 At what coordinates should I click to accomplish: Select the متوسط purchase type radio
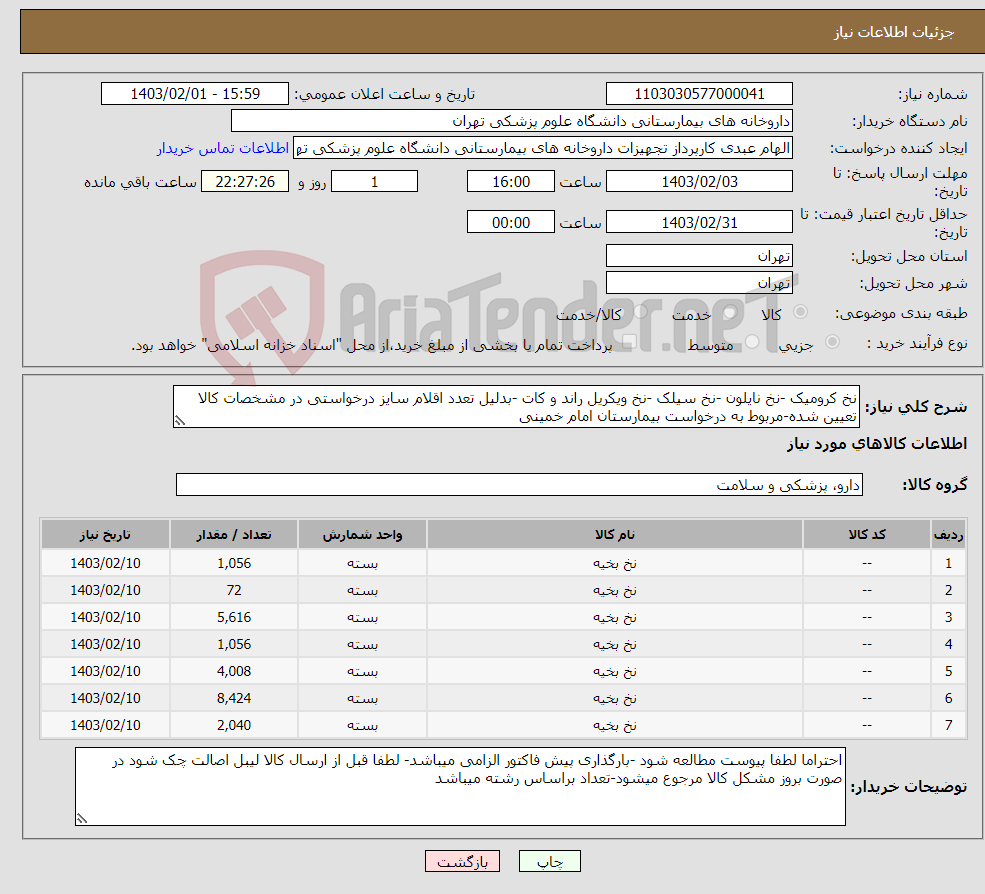(752, 342)
